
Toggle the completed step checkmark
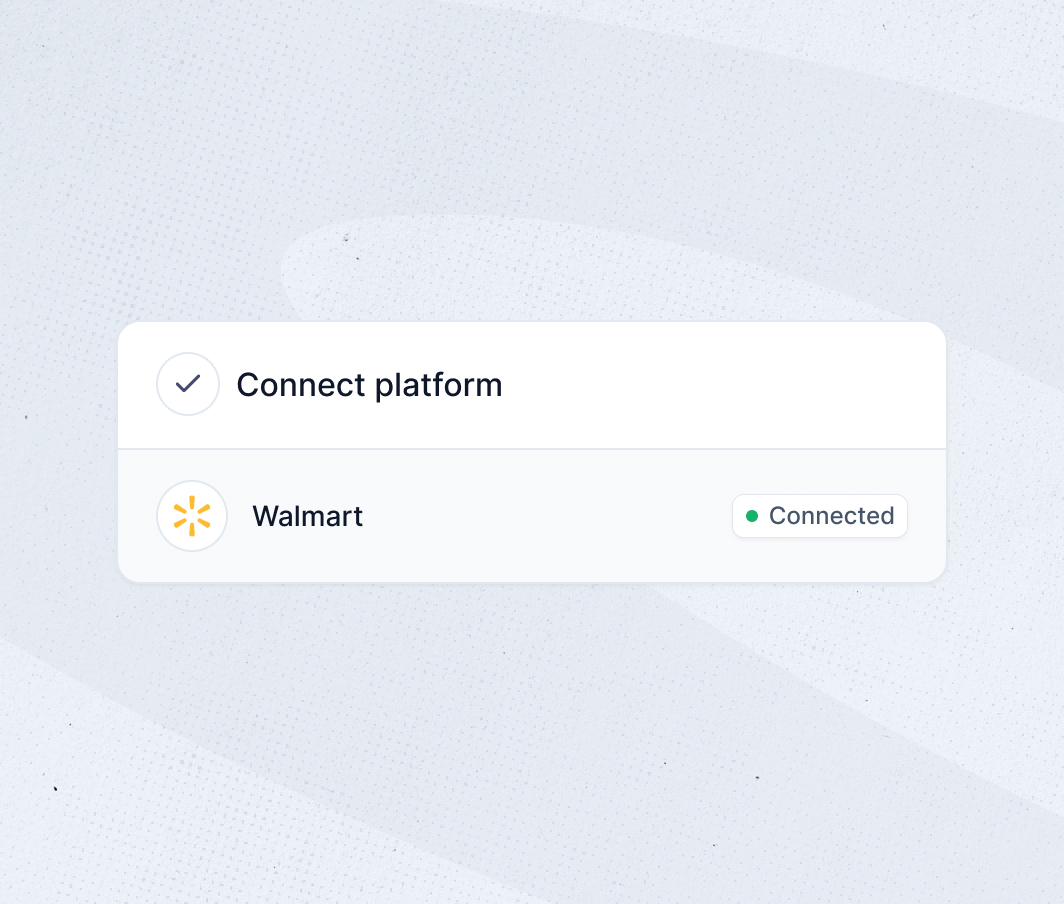188,384
